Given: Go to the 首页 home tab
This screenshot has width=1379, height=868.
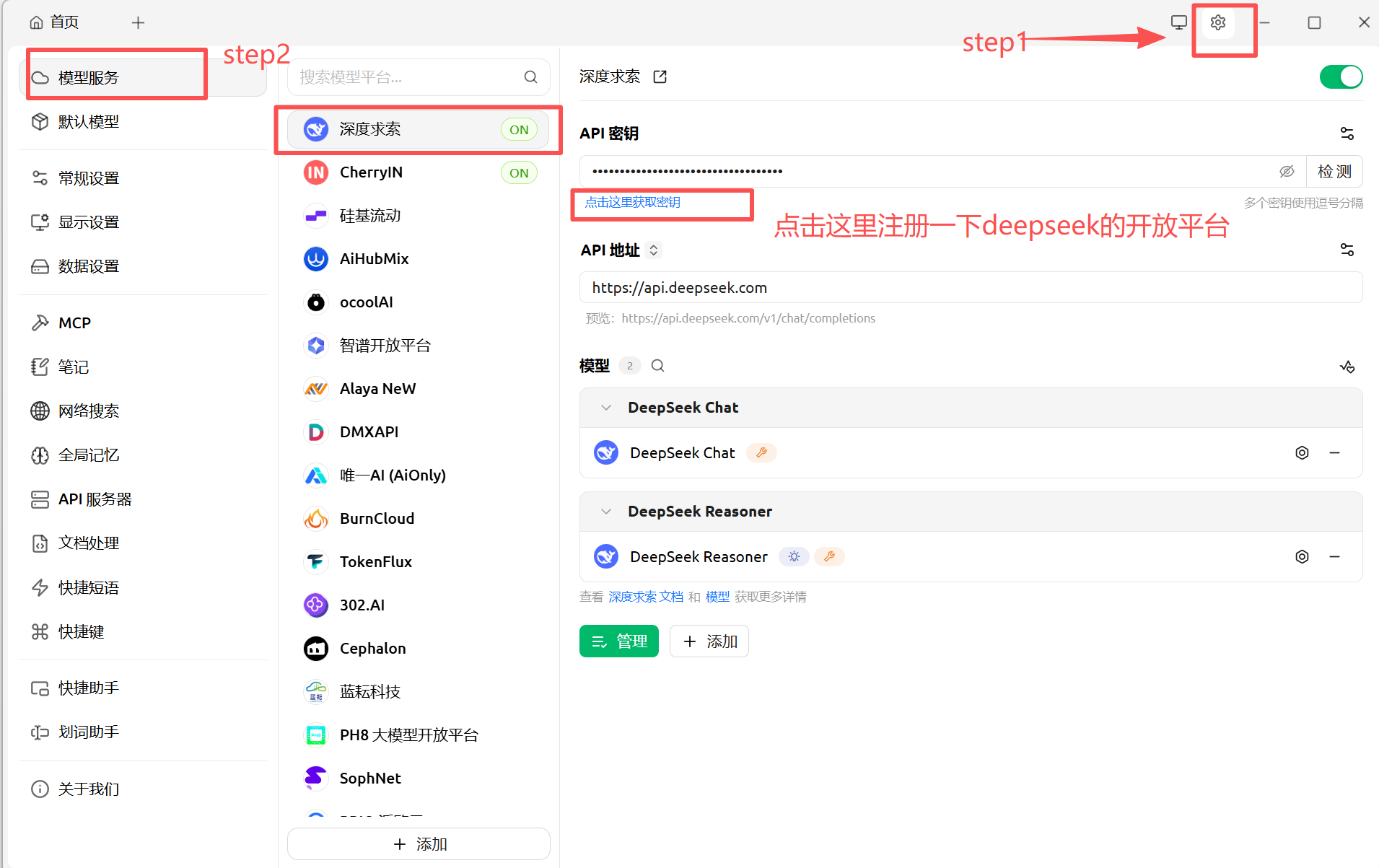Looking at the screenshot, I should (54, 22).
